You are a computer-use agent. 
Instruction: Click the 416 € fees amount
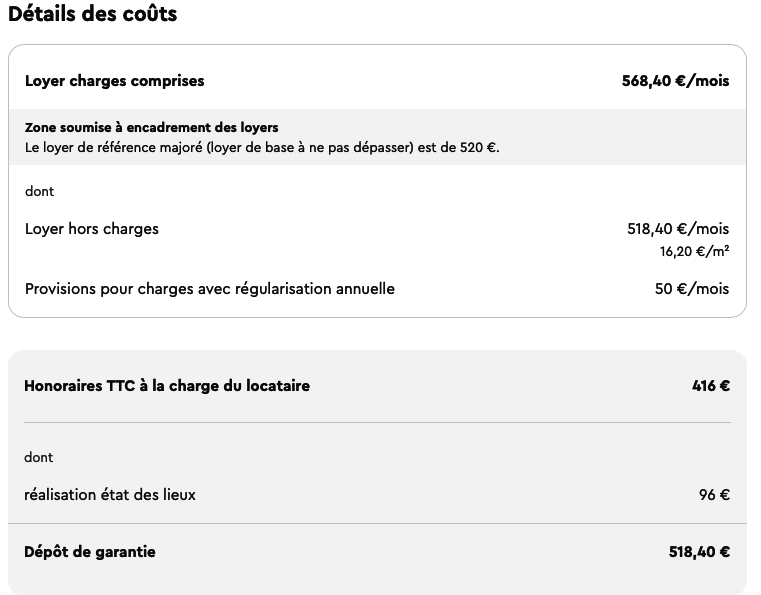(x=711, y=386)
